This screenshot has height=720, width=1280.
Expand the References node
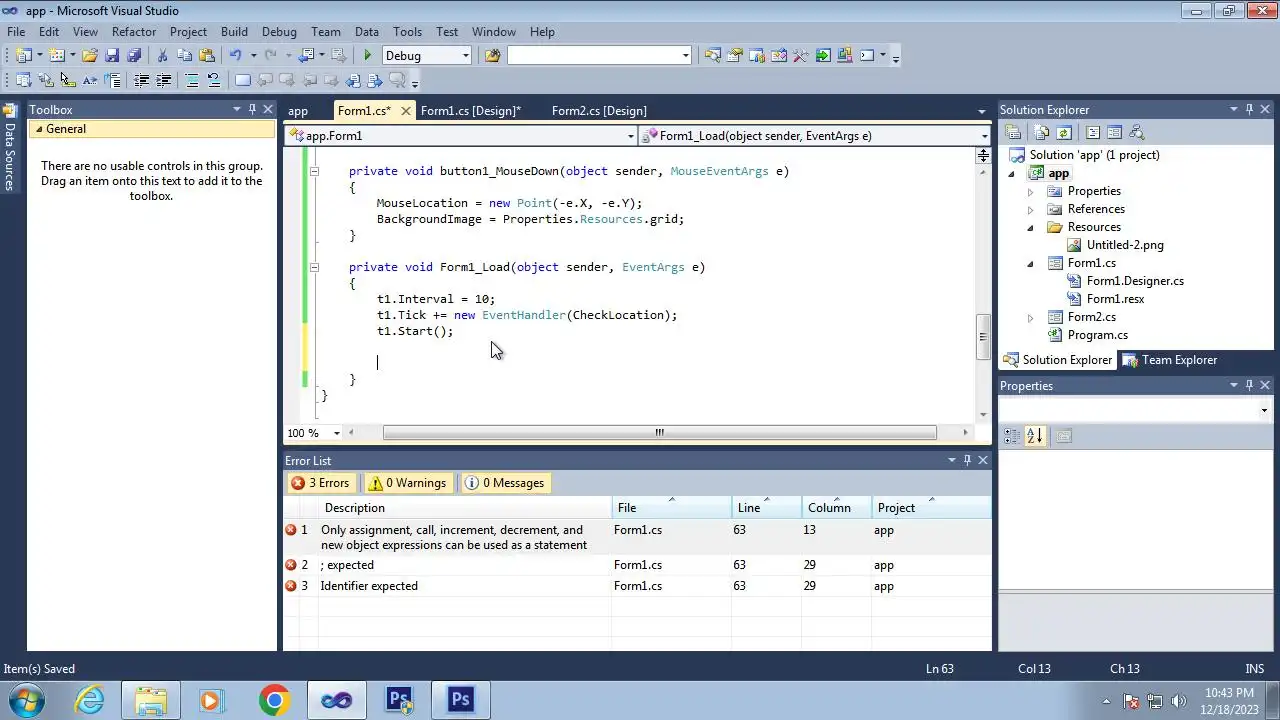[x=1031, y=209]
